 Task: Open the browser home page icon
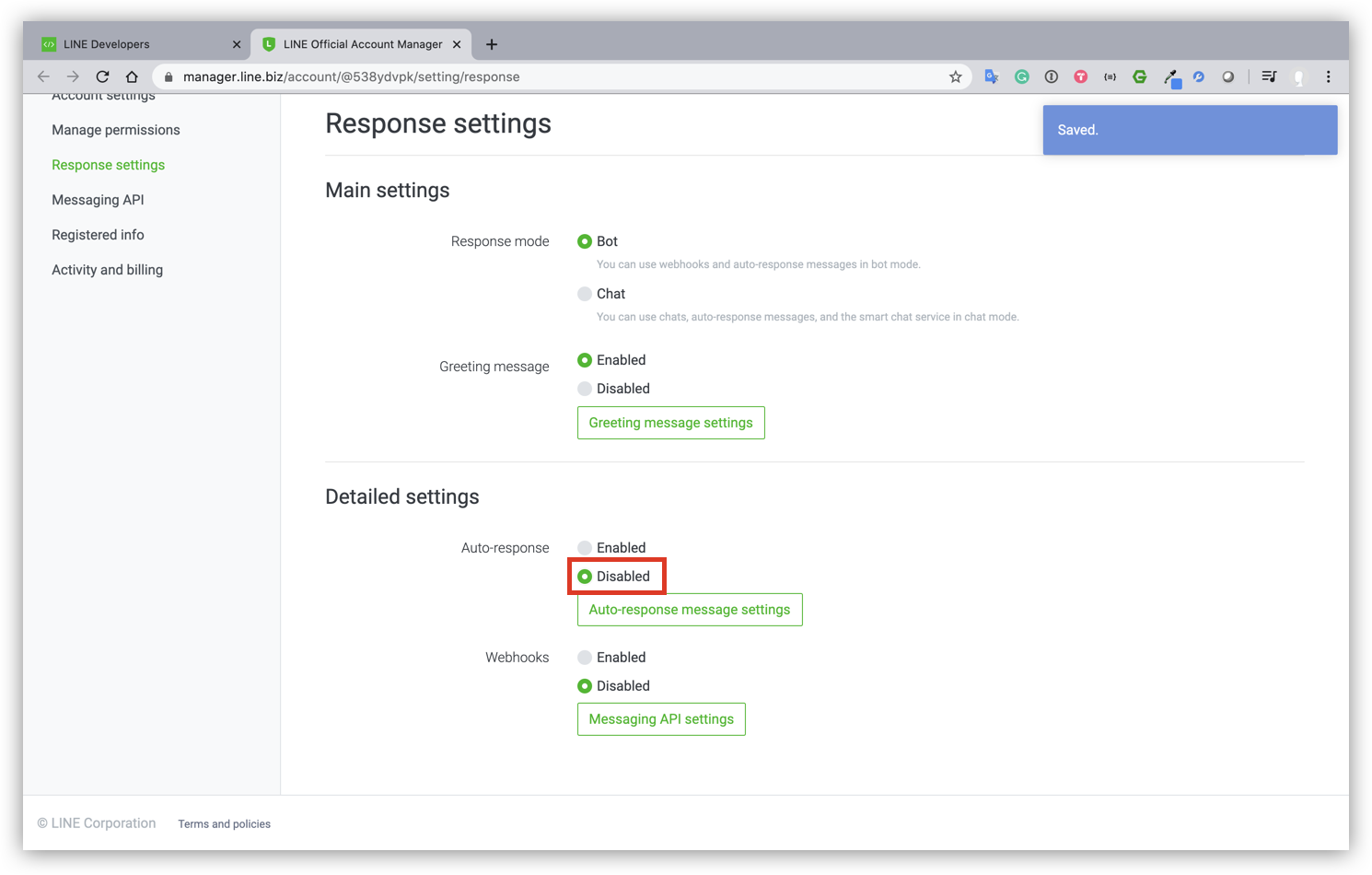(132, 76)
